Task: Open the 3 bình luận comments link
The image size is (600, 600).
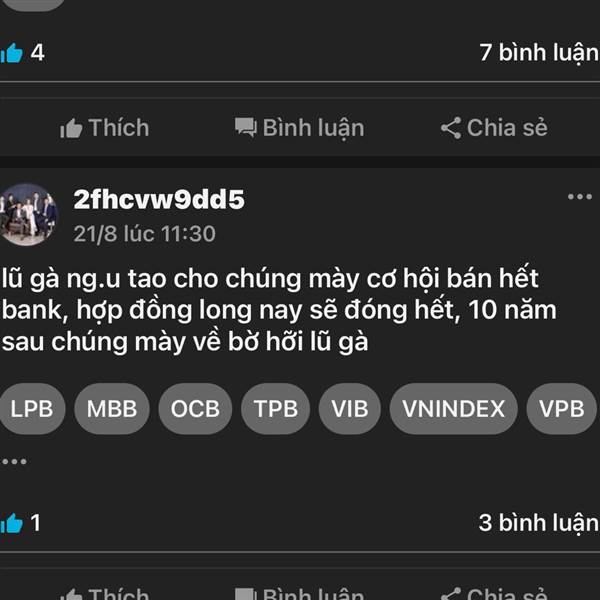Action: point(539,523)
